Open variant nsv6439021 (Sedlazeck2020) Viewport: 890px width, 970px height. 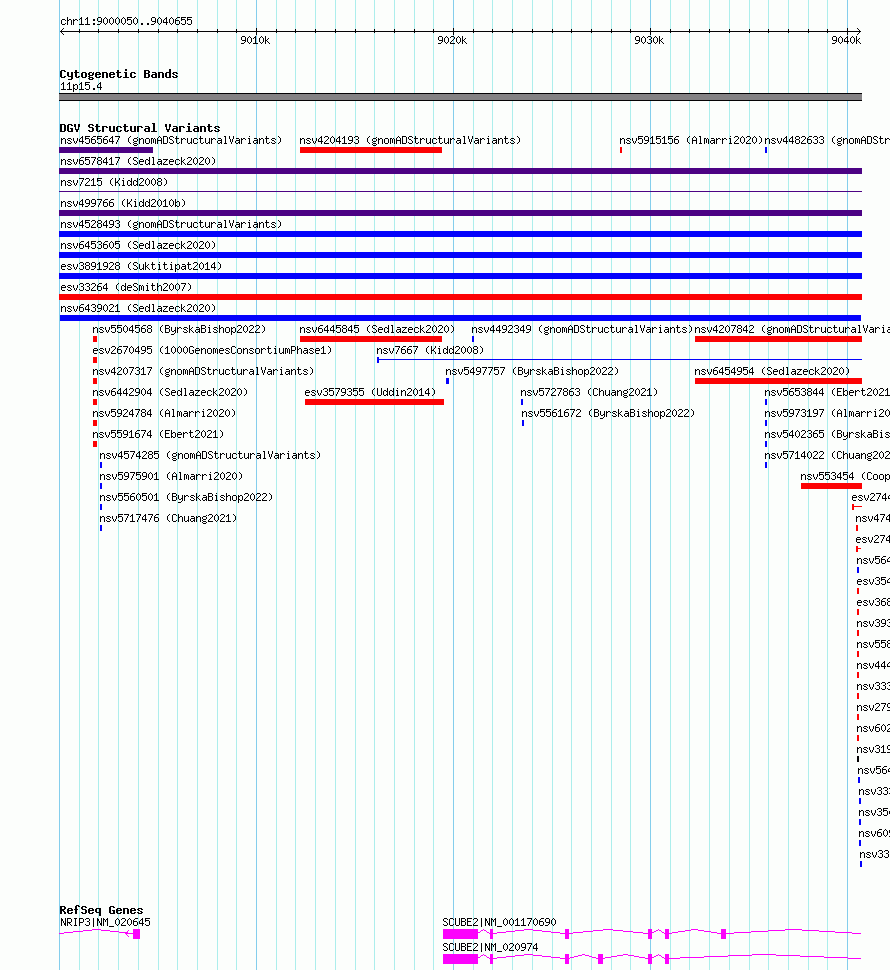[138, 309]
